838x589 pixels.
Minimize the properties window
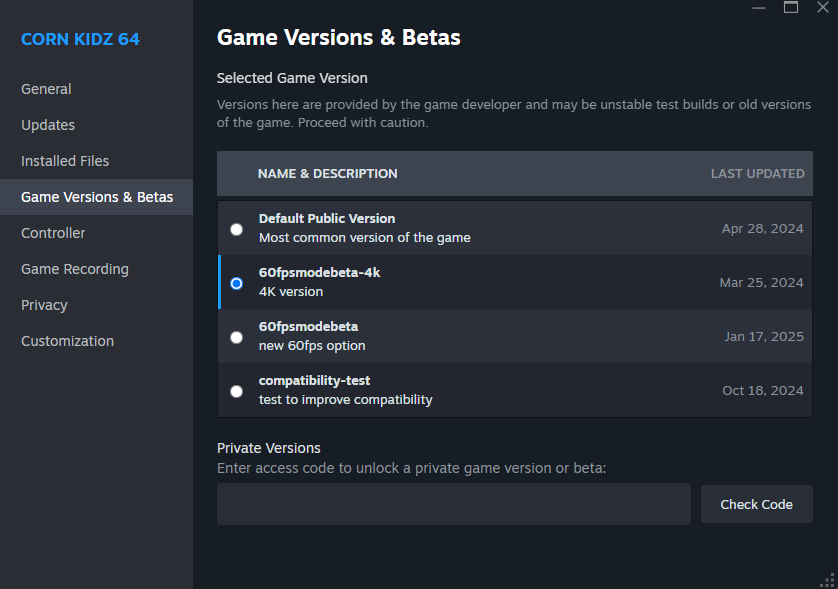pyautogui.click(x=759, y=7)
